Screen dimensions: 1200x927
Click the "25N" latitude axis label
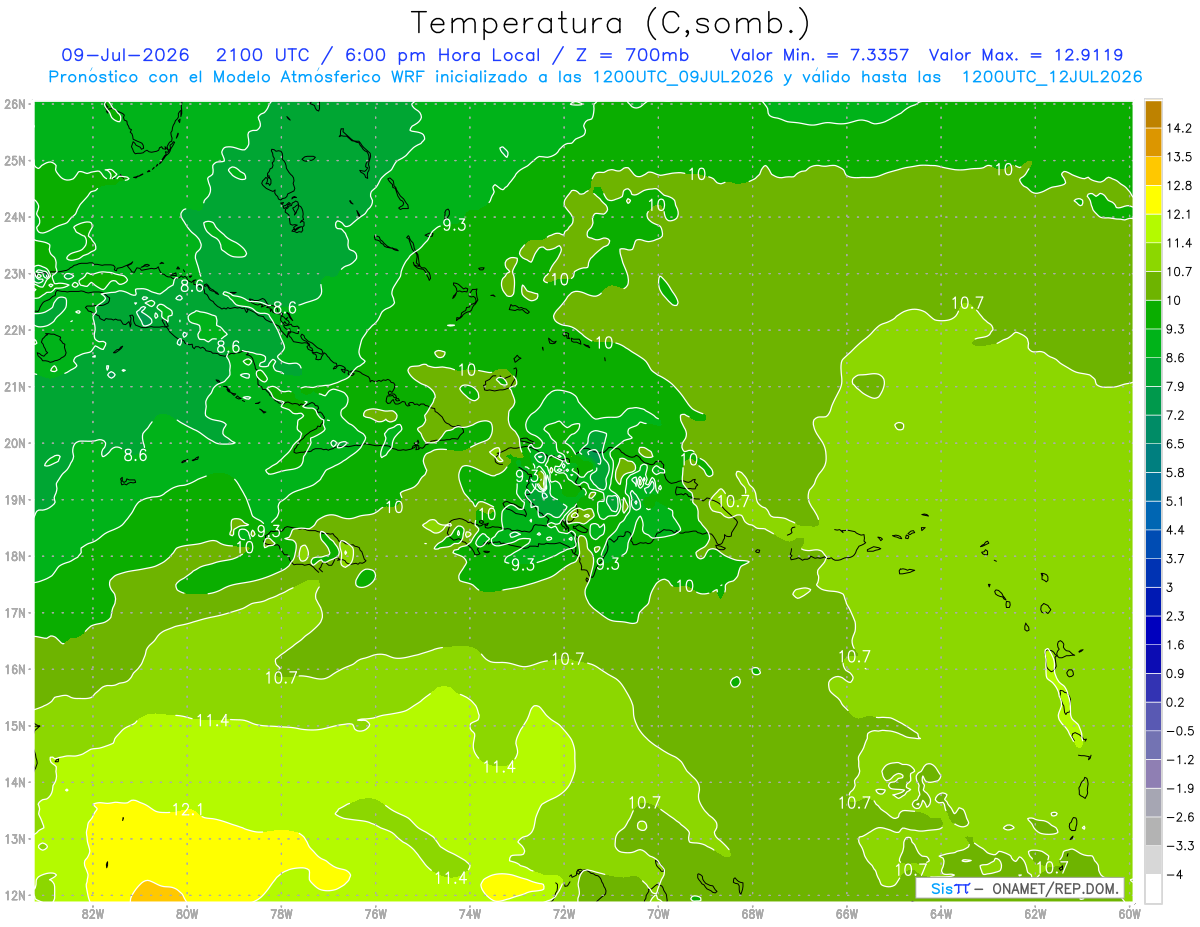15,160
